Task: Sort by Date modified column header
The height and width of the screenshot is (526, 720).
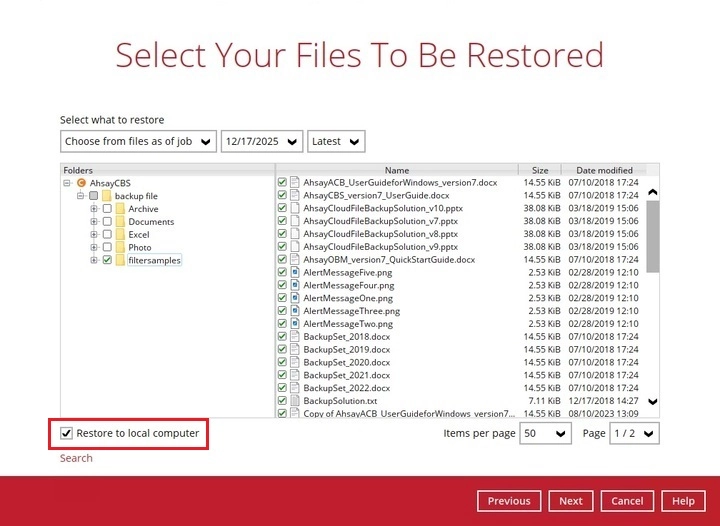Action: click(604, 170)
